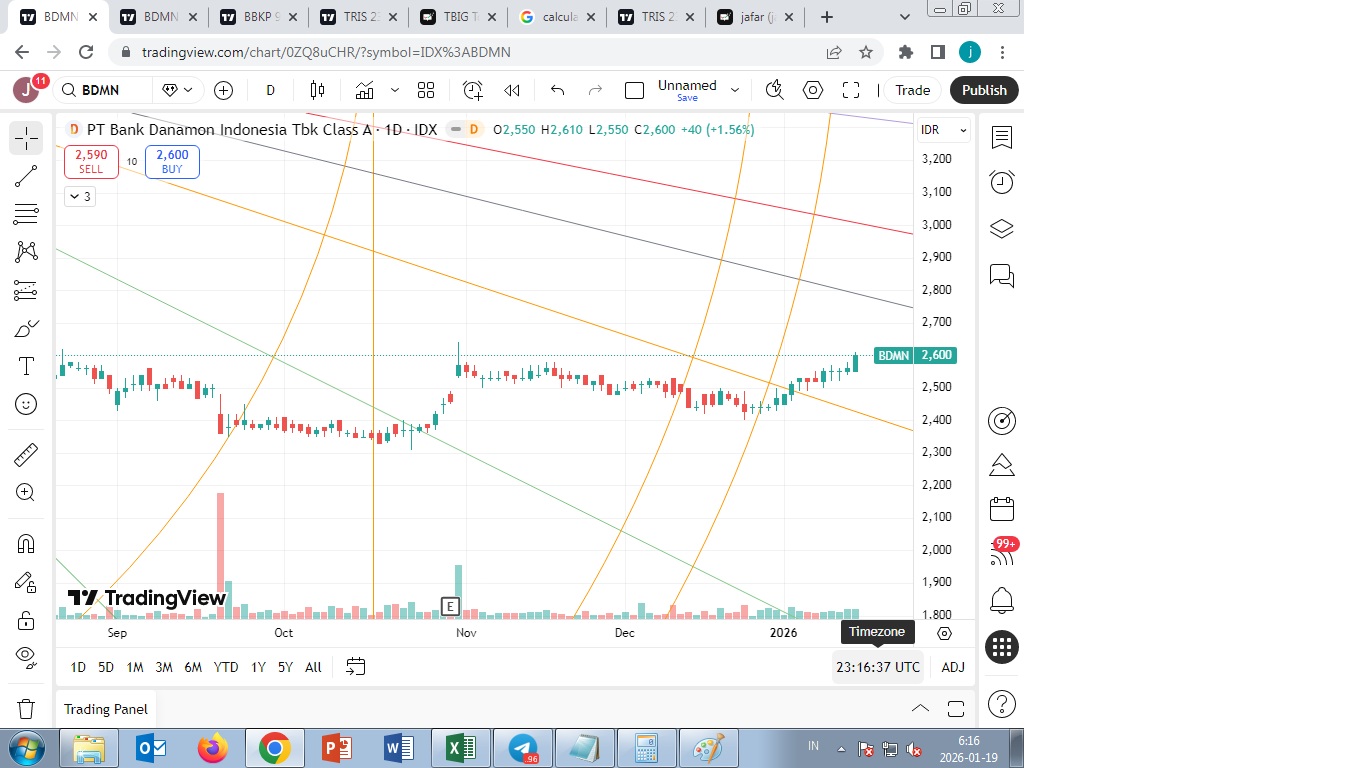
Task: Create an alert from the top toolbar
Action: coord(473,90)
